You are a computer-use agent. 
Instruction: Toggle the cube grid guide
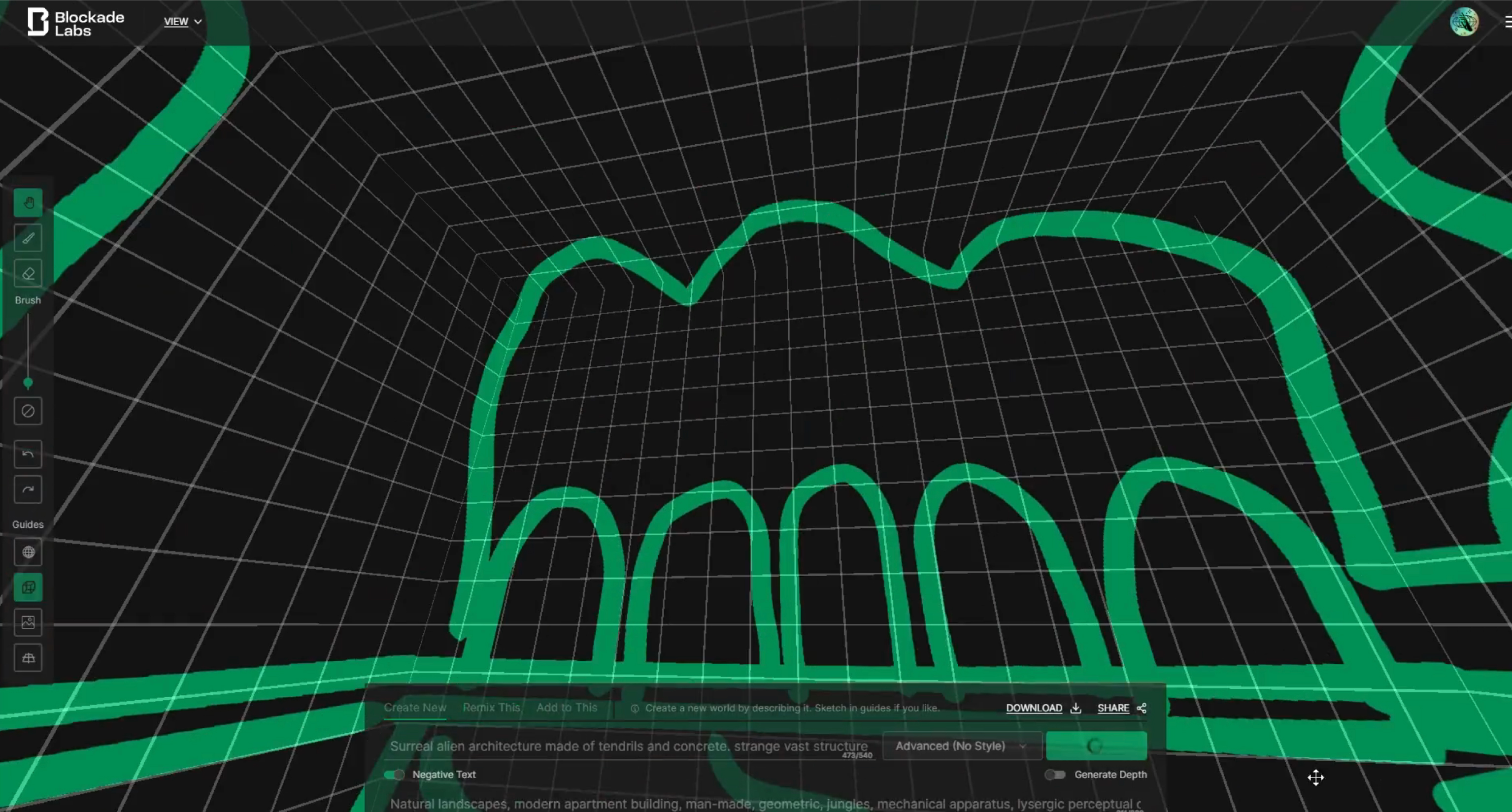(x=28, y=587)
